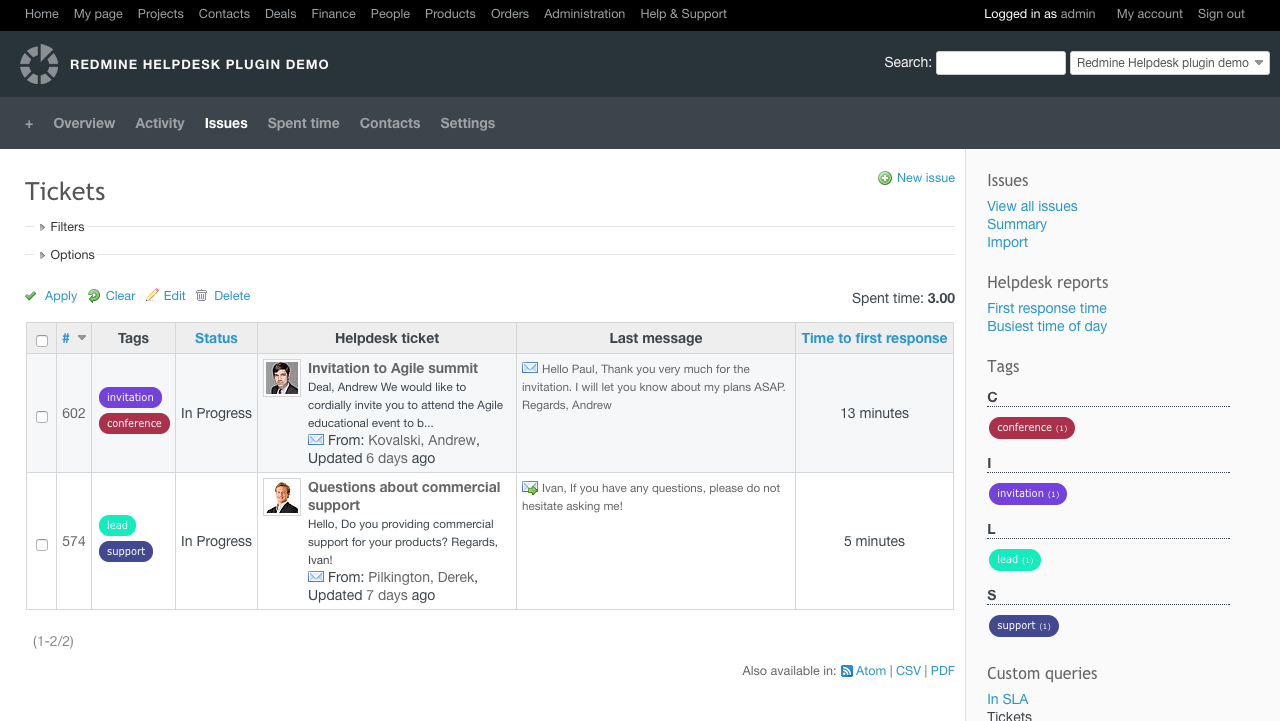Select the conference tag swatch in the sidebar
Image resolution: width=1280 pixels, height=721 pixels.
coord(1031,427)
